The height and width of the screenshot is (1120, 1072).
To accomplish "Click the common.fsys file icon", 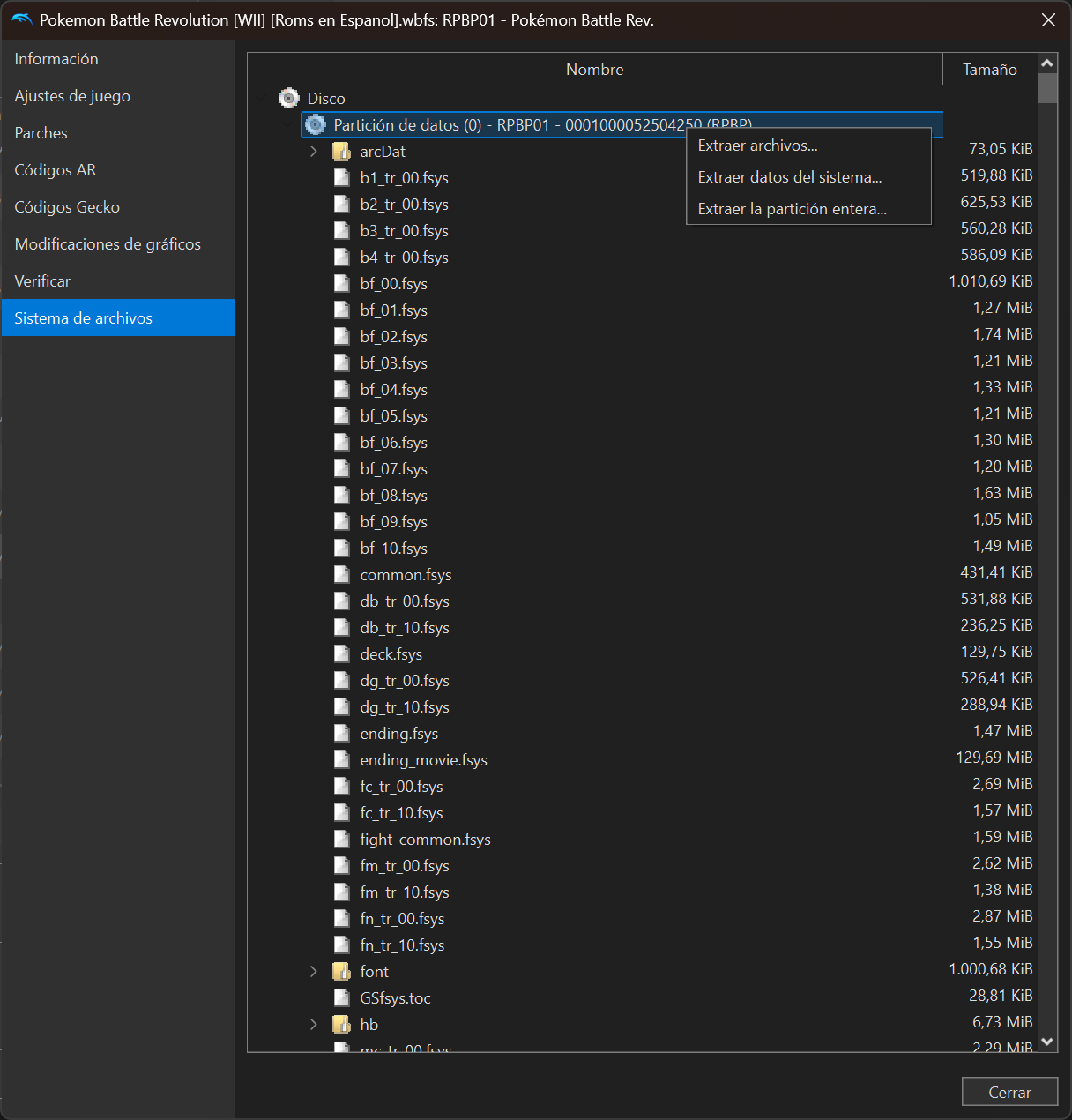I will point(342,574).
